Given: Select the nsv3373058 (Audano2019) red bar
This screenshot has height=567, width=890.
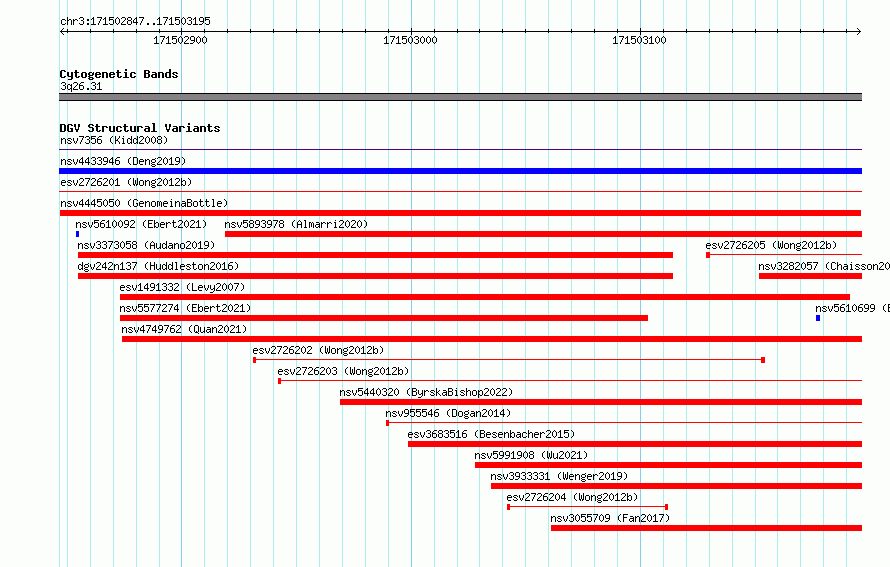Looking at the screenshot, I should [375, 255].
